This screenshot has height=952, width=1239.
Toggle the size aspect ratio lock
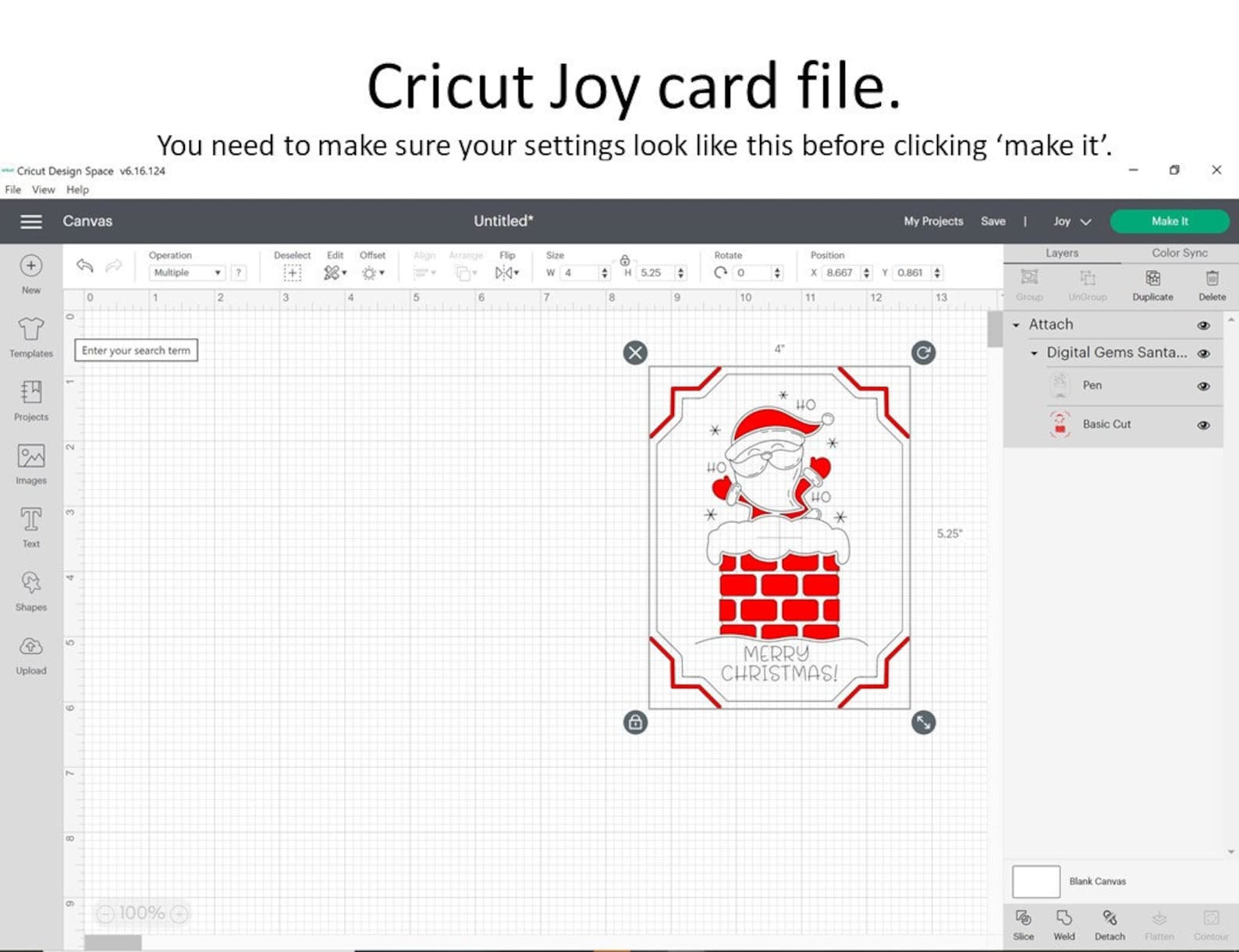pyautogui.click(x=625, y=261)
